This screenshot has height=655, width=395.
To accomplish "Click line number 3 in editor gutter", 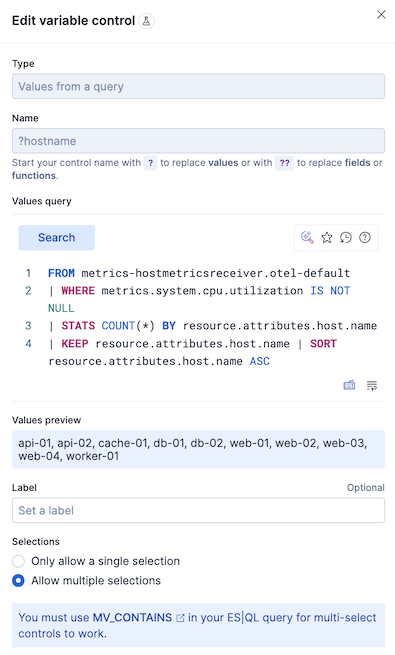I will [28, 326].
